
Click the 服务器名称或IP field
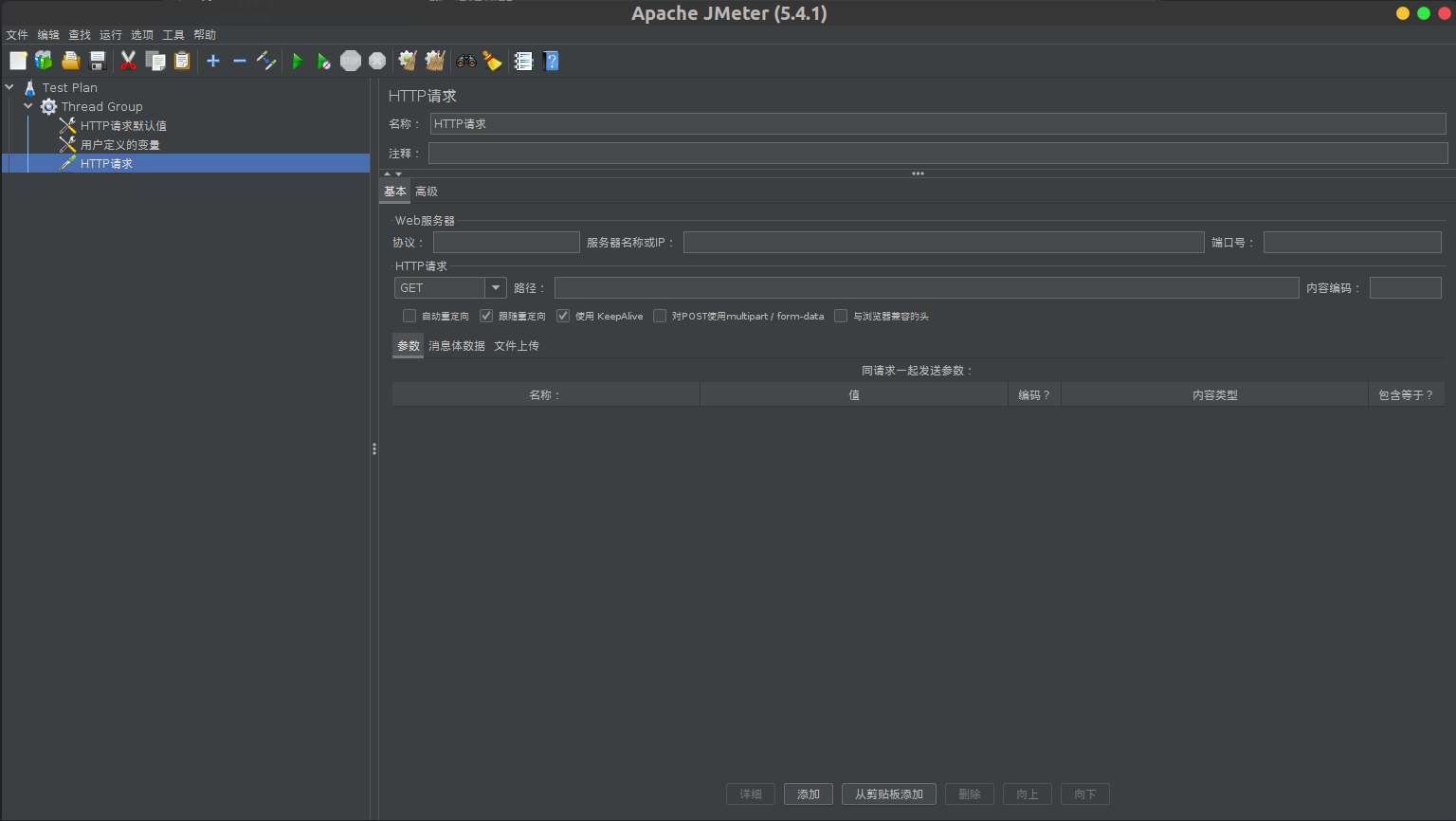(943, 243)
